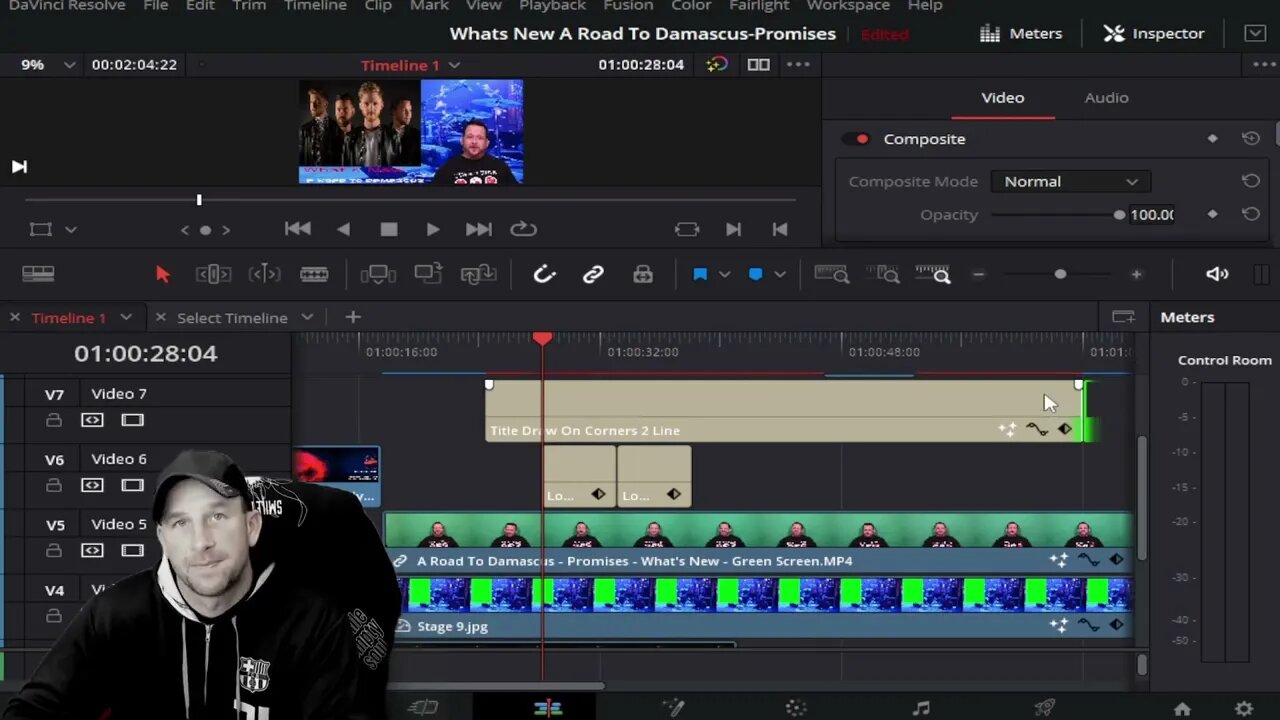Add Opacity keyframe diamond
The width and height of the screenshot is (1280, 720).
1213,214
